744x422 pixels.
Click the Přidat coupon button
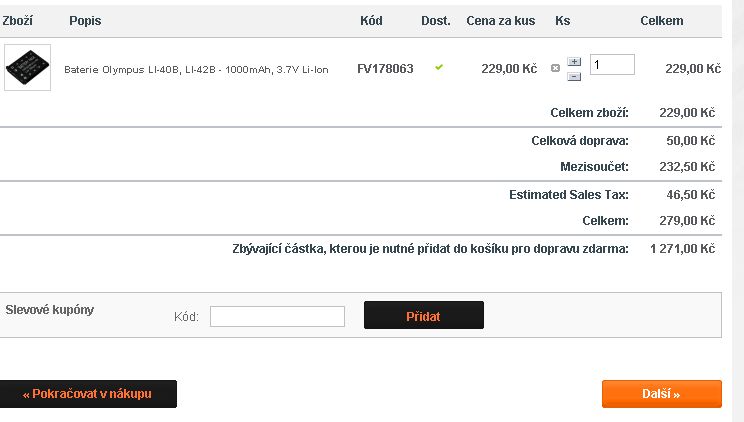(424, 315)
